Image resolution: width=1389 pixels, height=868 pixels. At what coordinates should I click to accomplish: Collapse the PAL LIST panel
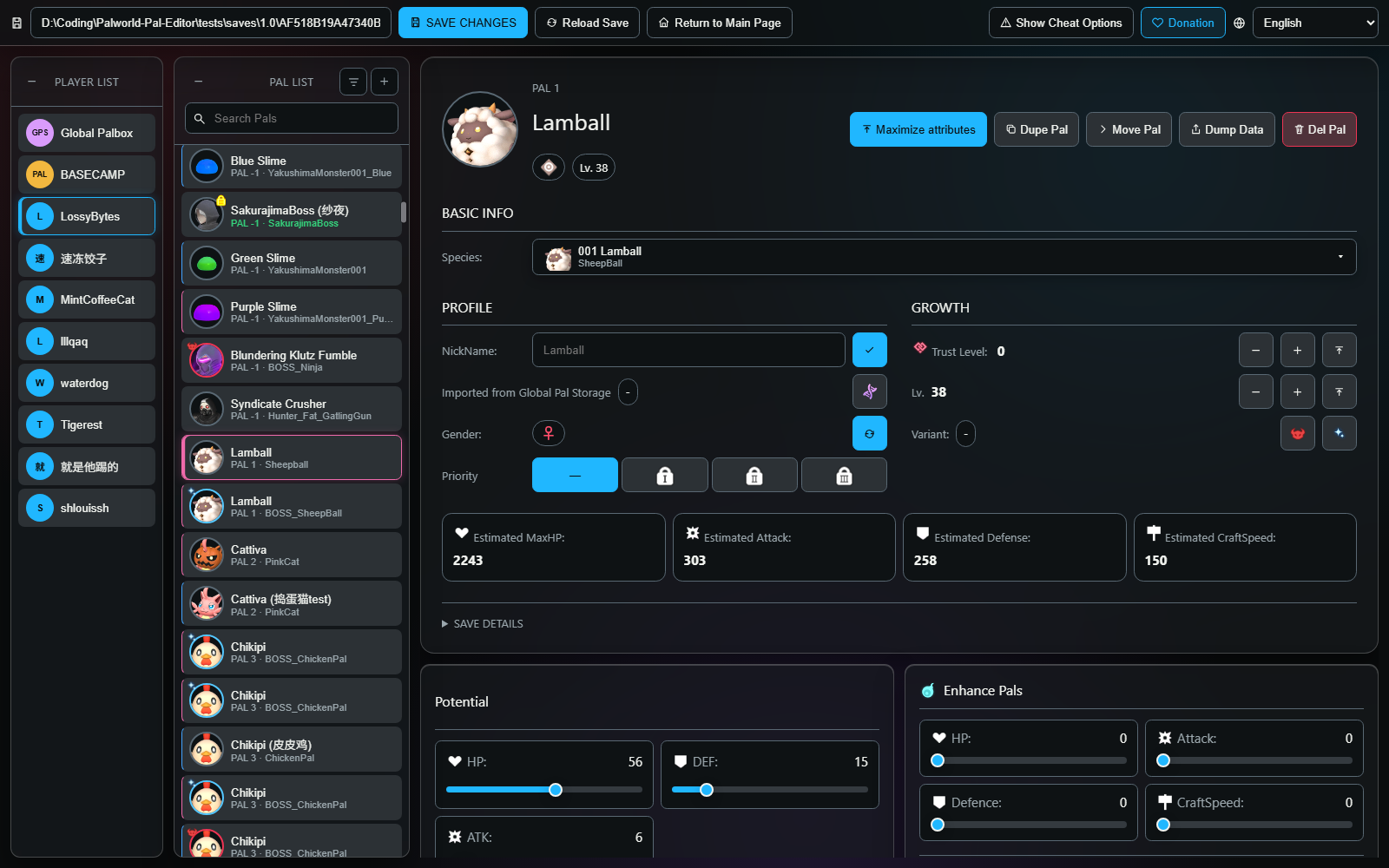pos(199,82)
